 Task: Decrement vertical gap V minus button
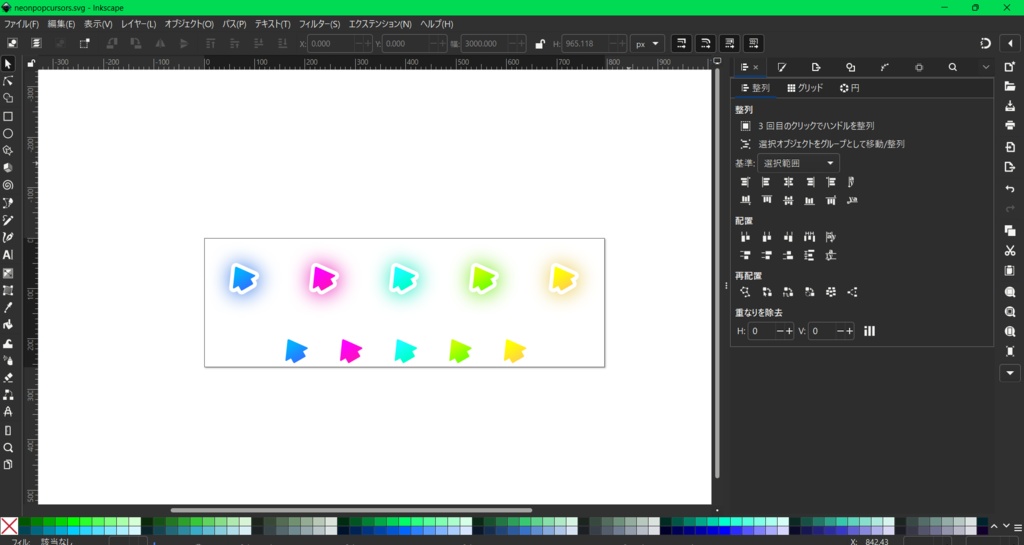pyautogui.click(x=840, y=331)
